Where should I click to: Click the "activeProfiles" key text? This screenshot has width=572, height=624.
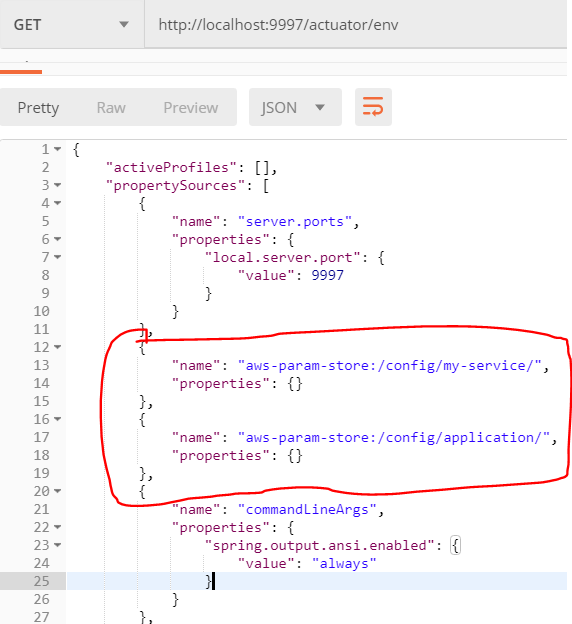172,168
